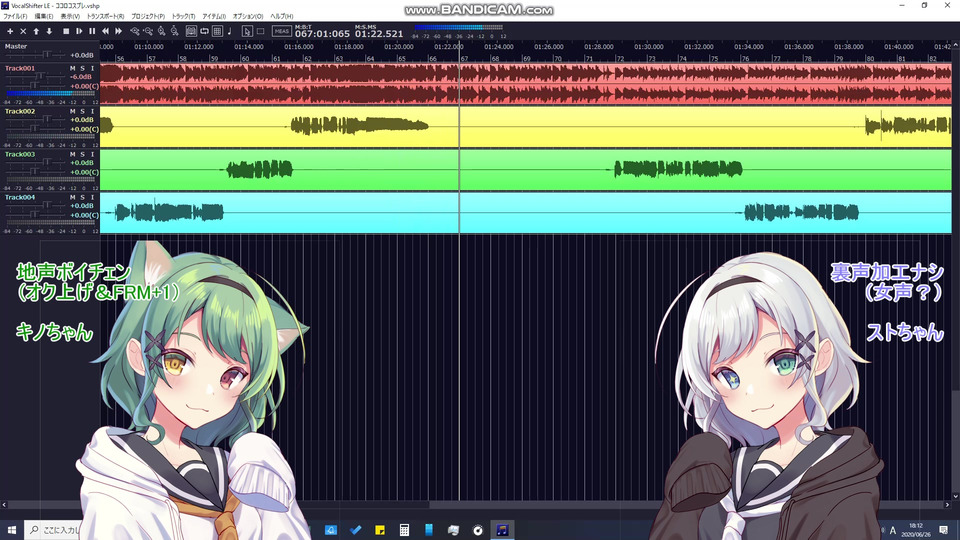Screen dimensions: 960x540
Task: Solo Track003 with its S button
Action: pyautogui.click(x=83, y=154)
